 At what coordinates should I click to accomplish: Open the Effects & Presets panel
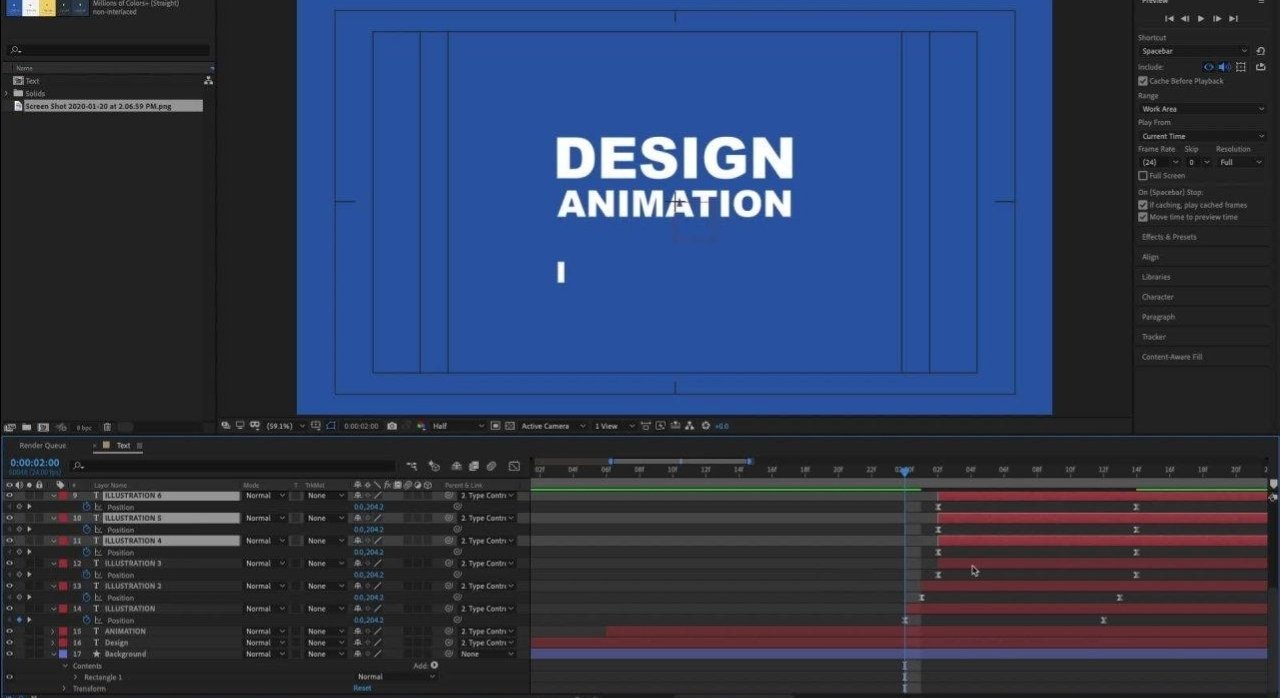click(x=1169, y=237)
